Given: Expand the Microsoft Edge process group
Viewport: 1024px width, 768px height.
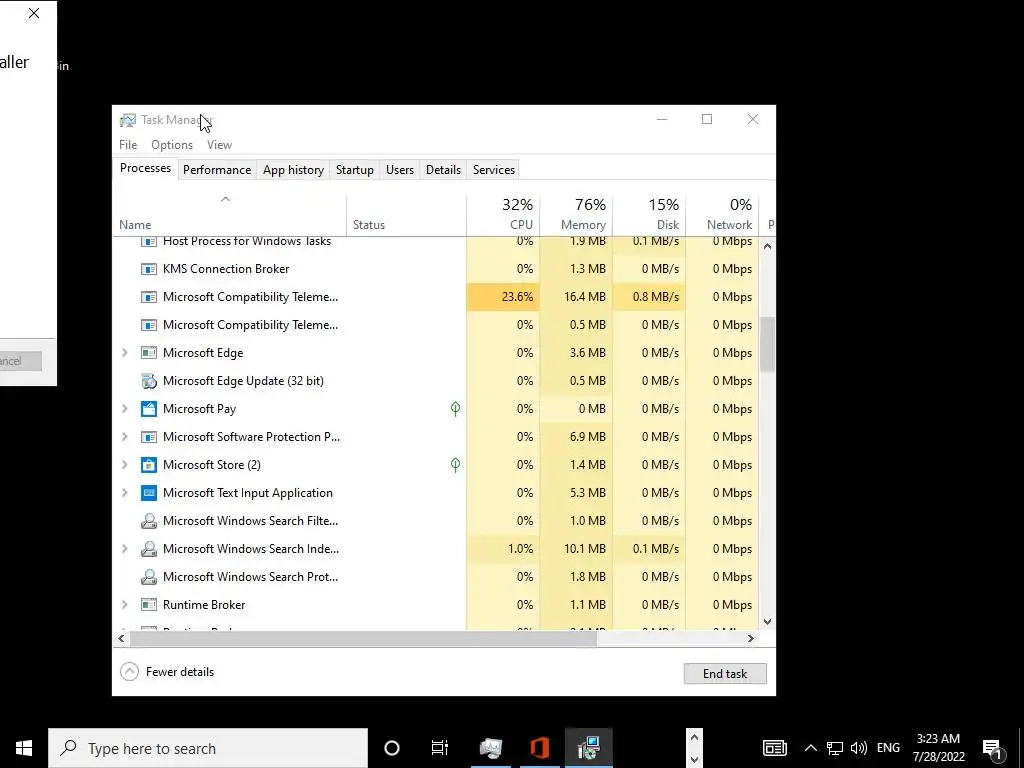Looking at the screenshot, I should coord(125,353).
